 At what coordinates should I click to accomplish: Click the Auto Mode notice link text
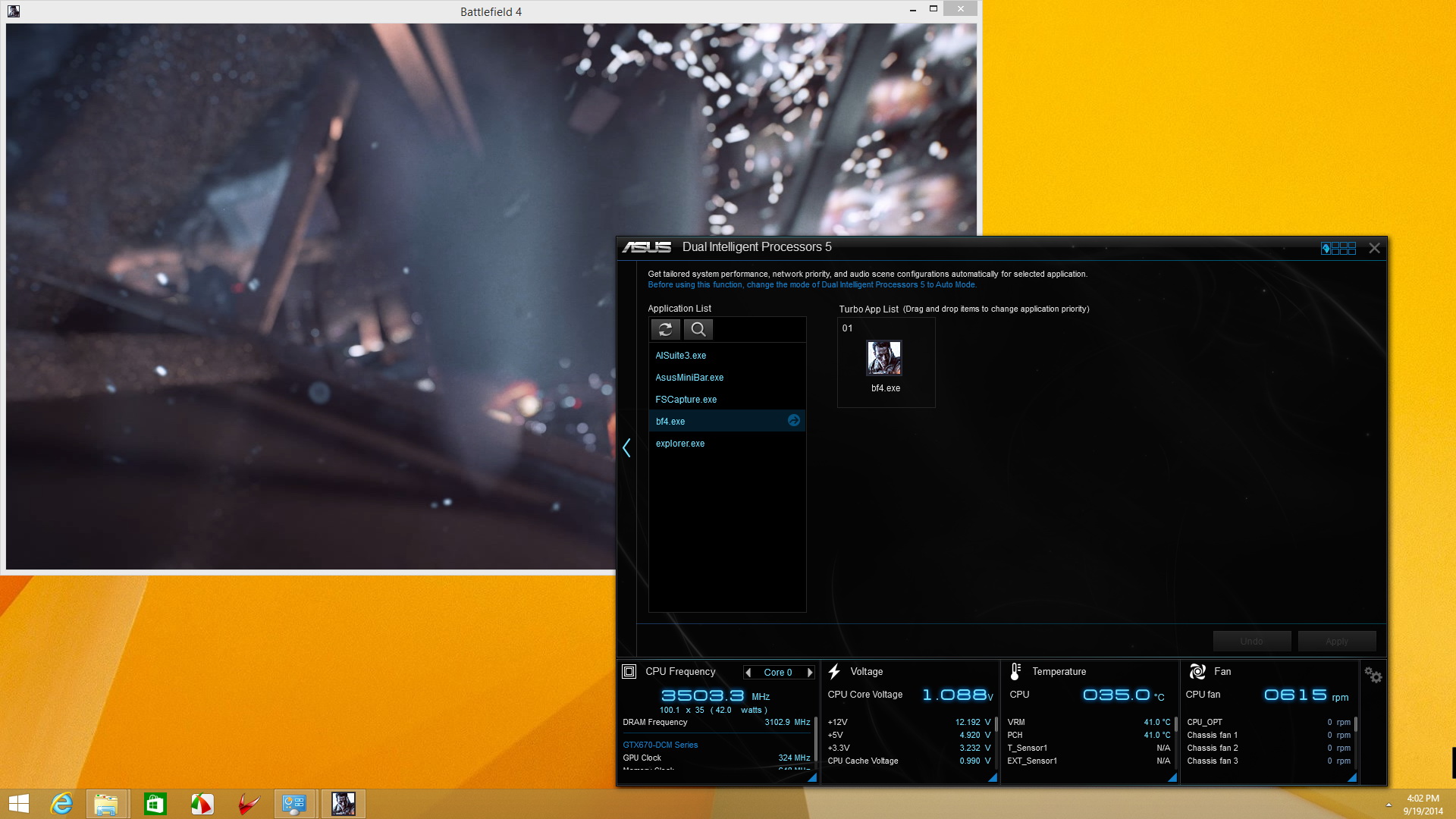click(812, 285)
